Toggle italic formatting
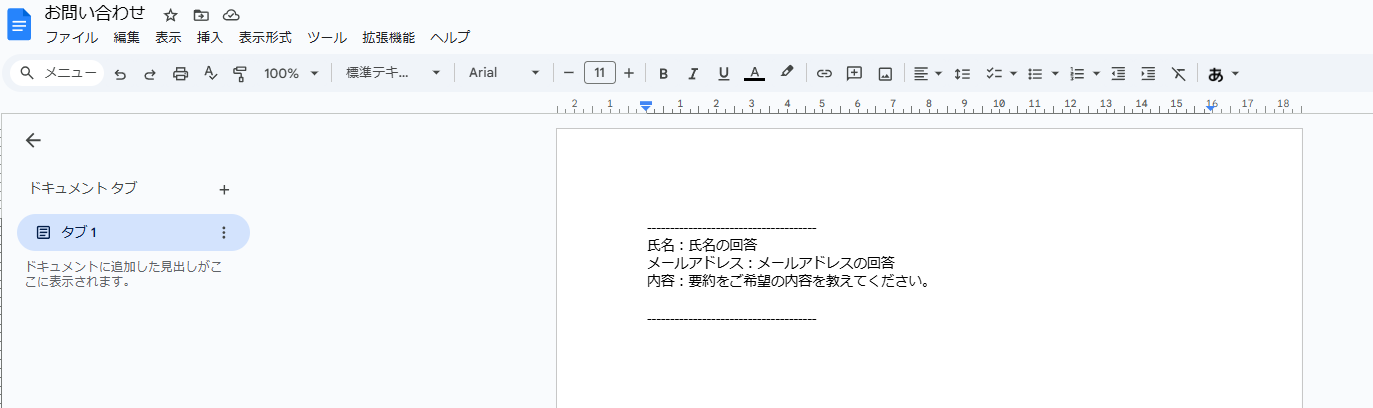The image size is (1373, 408). click(693, 73)
